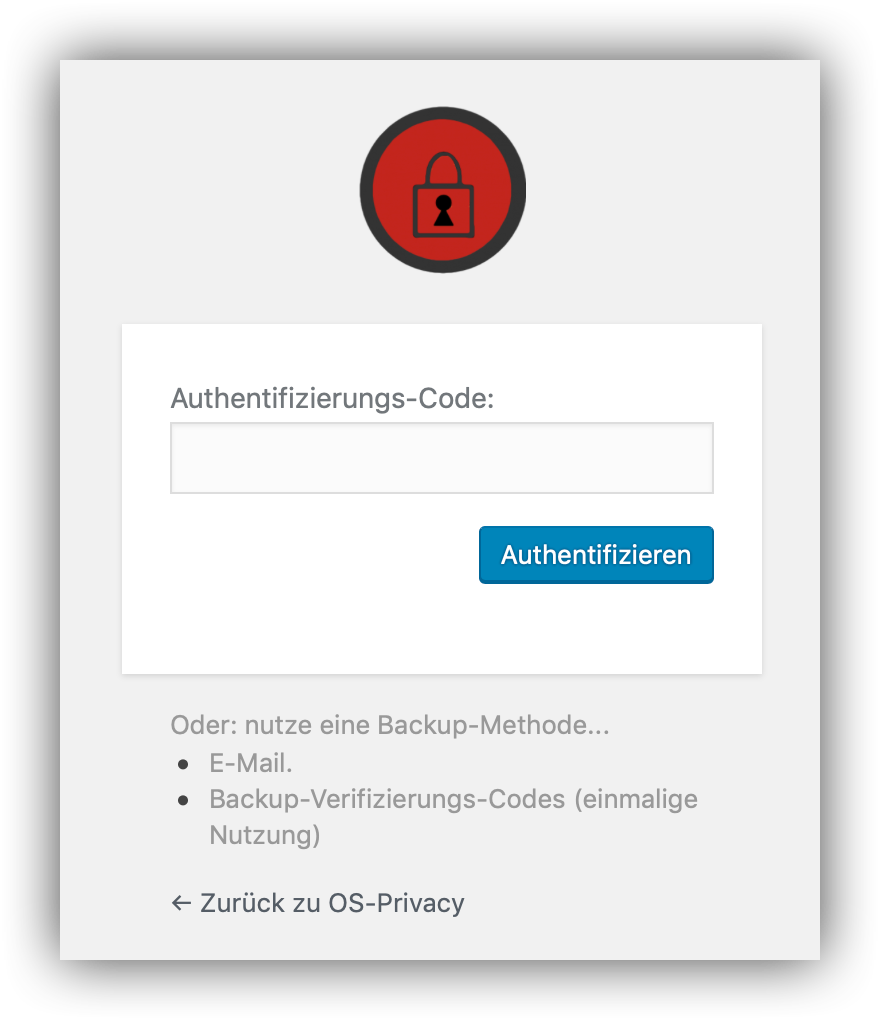The width and height of the screenshot is (880, 1020).
Task: Click the red area of the lock logo
Action: point(392,190)
